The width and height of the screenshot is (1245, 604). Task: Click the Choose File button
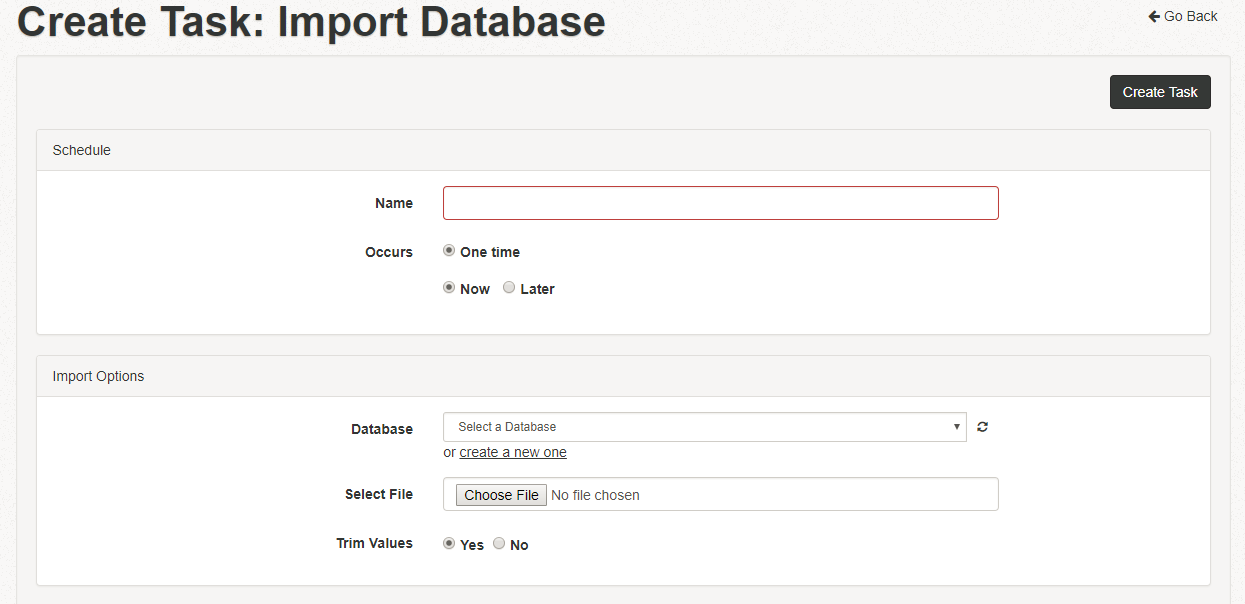pos(502,495)
